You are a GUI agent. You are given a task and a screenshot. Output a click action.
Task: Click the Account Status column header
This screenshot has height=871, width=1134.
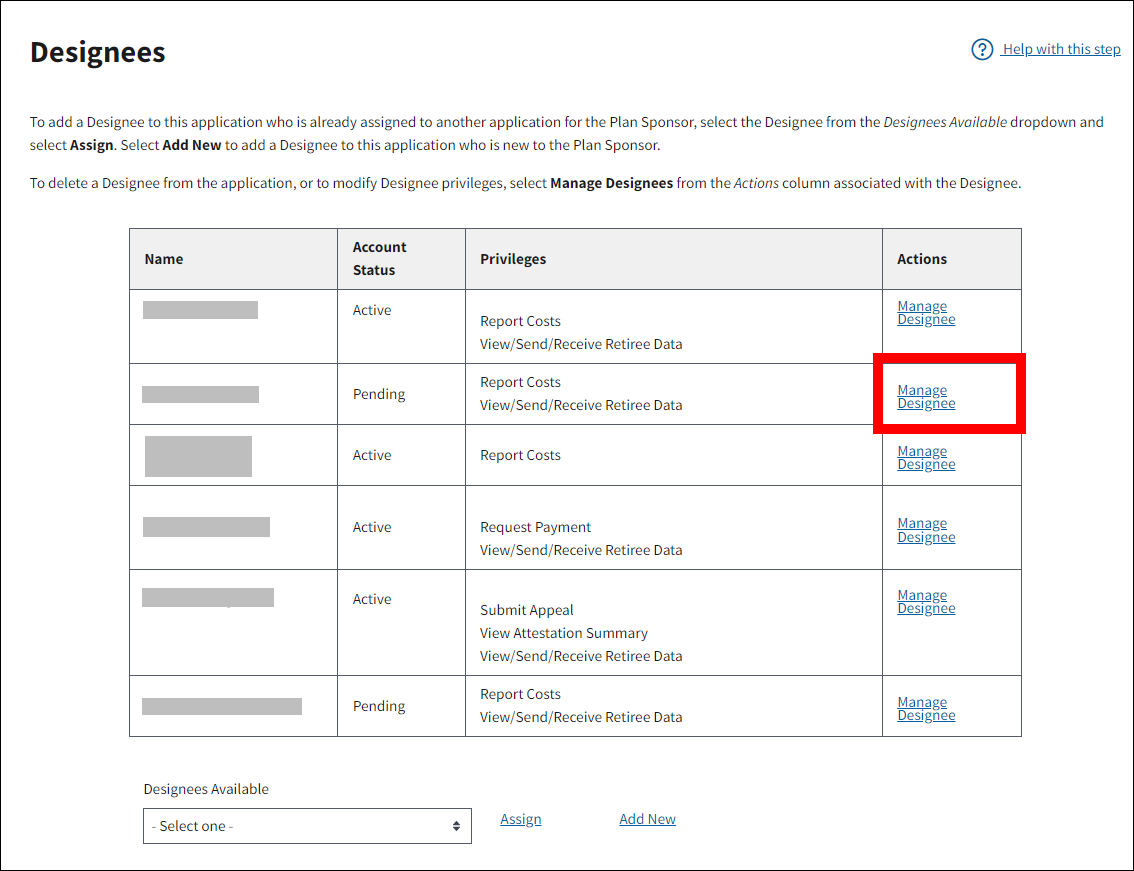(380, 259)
